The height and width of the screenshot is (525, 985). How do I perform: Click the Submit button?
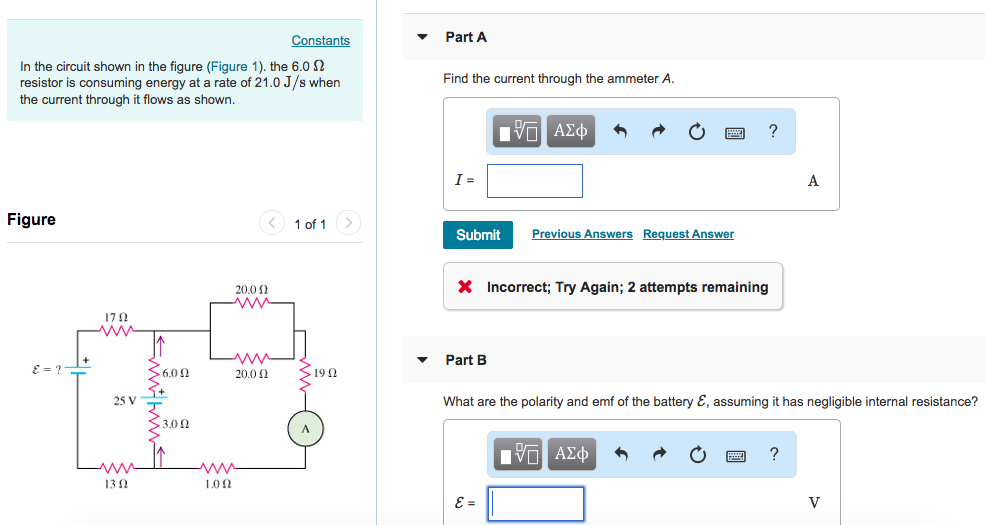pos(478,235)
